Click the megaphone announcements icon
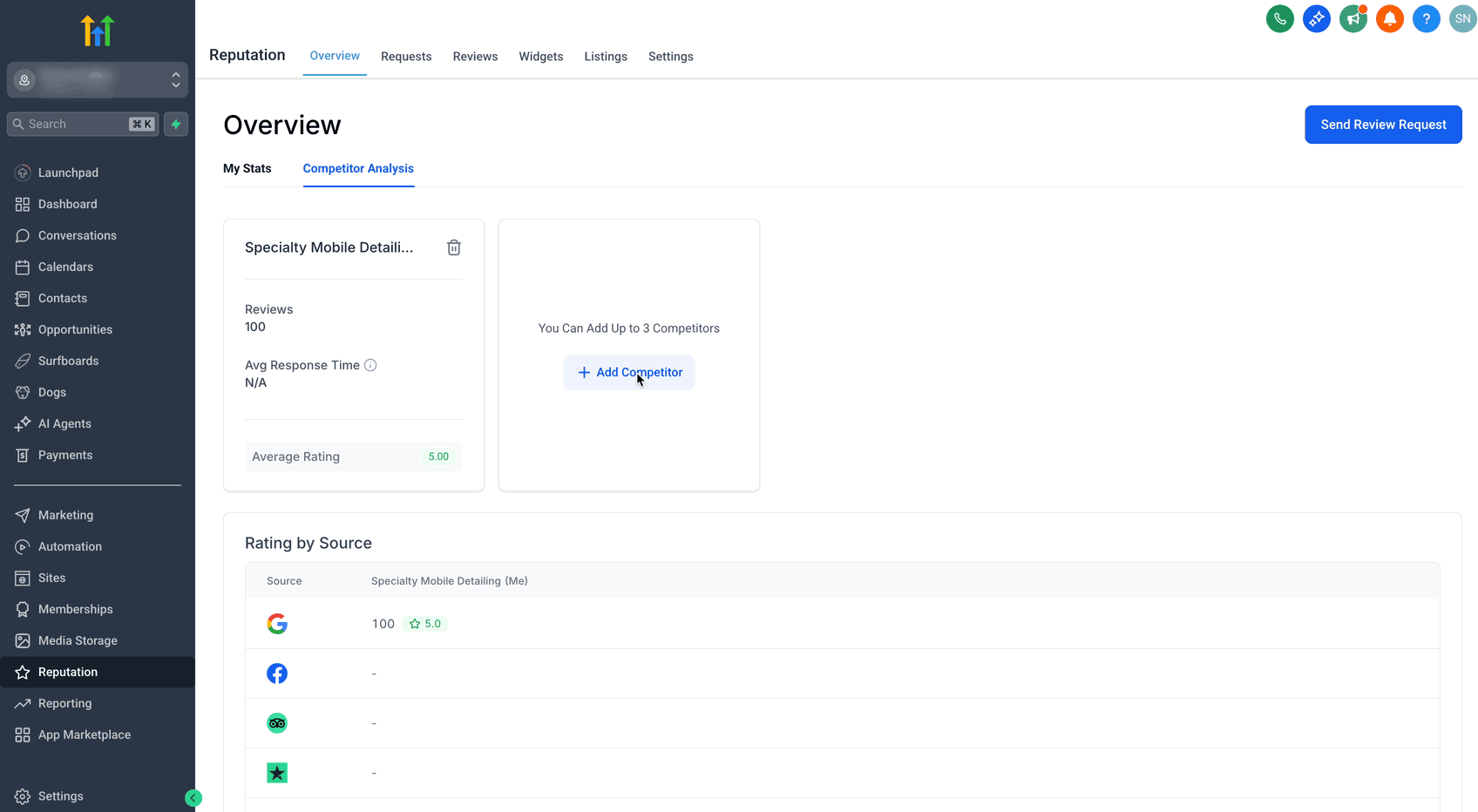Viewport: 1478px width, 812px height. click(1353, 18)
